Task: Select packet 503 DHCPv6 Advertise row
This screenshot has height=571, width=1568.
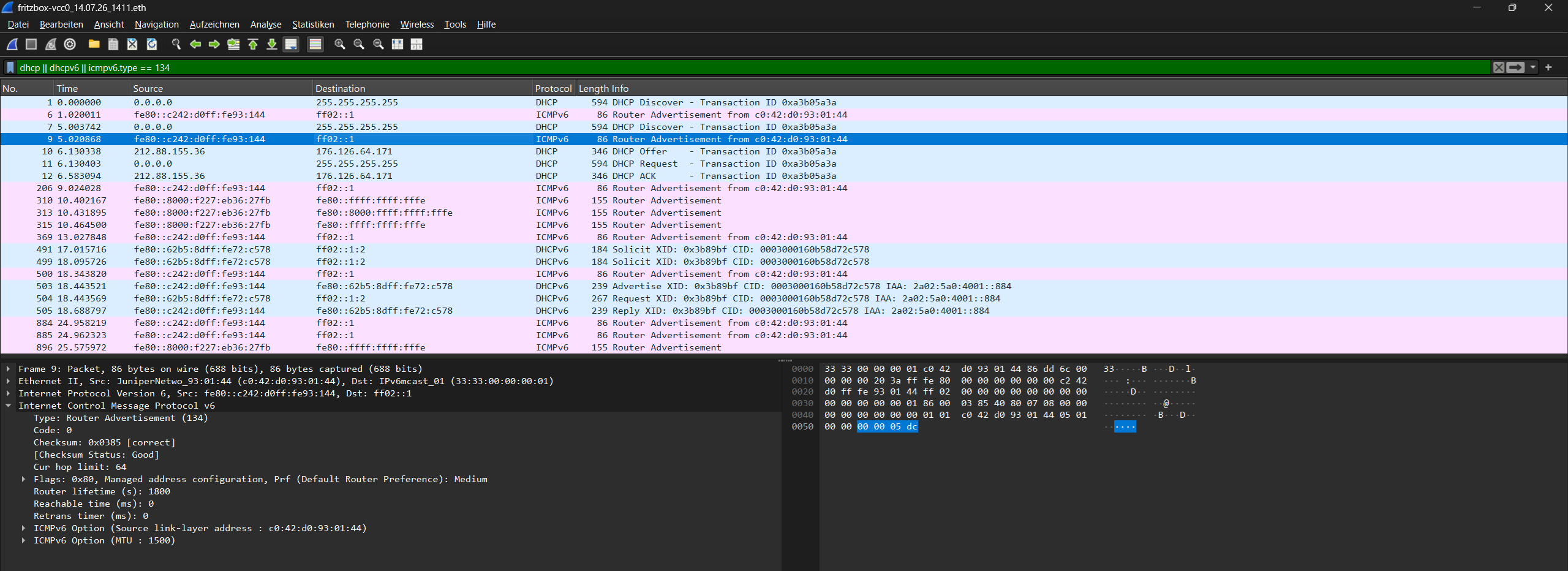Action: coord(784,286)
